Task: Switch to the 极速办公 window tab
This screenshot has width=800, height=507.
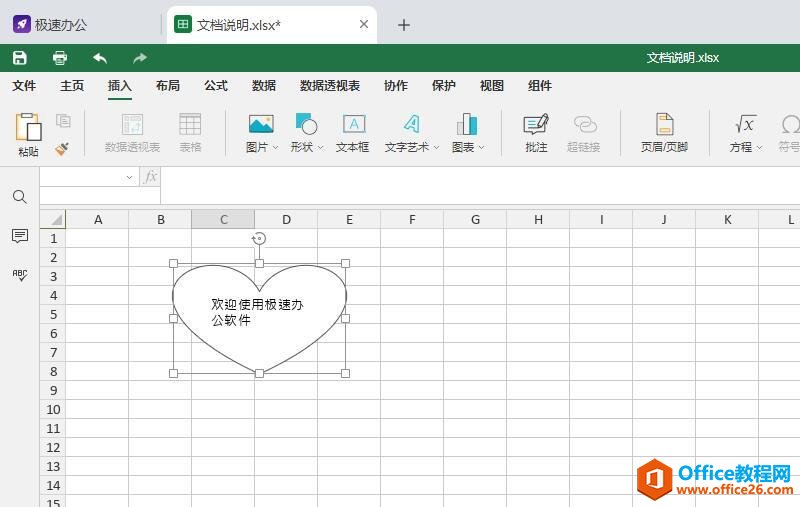Action: [82, 24]
